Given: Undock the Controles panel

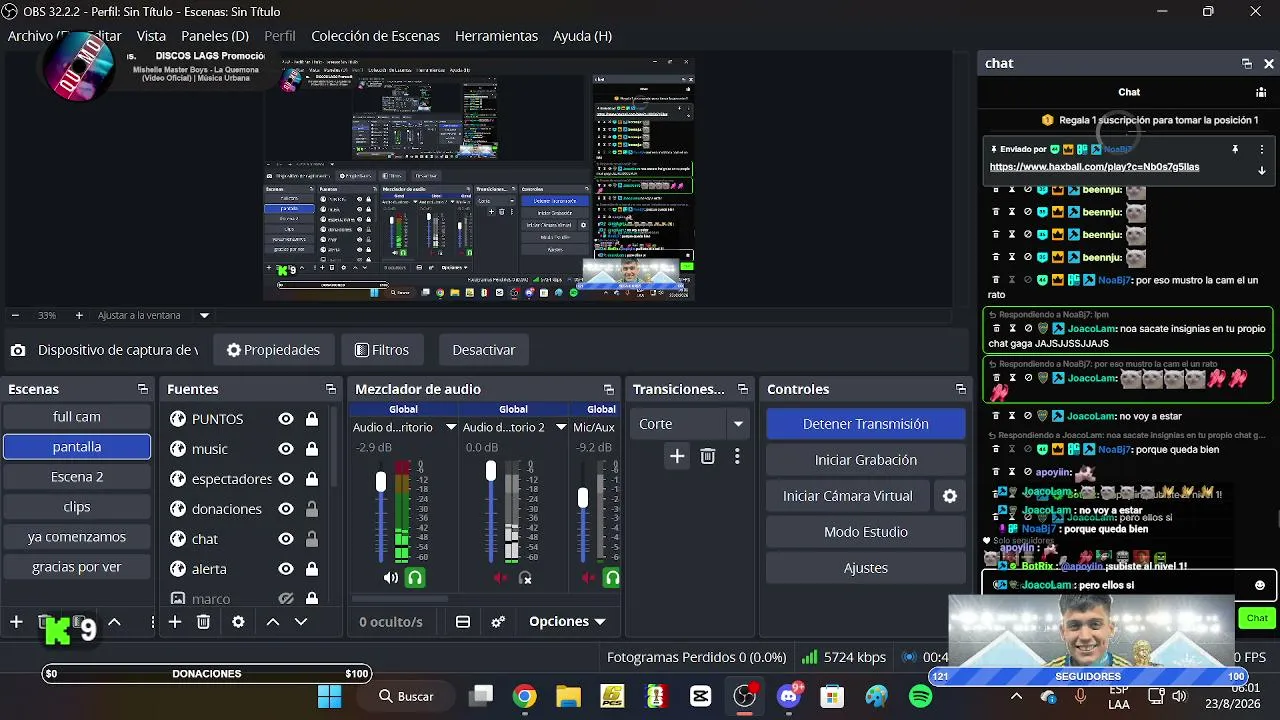Looking at the screenshot, I should tap(961, 389).
